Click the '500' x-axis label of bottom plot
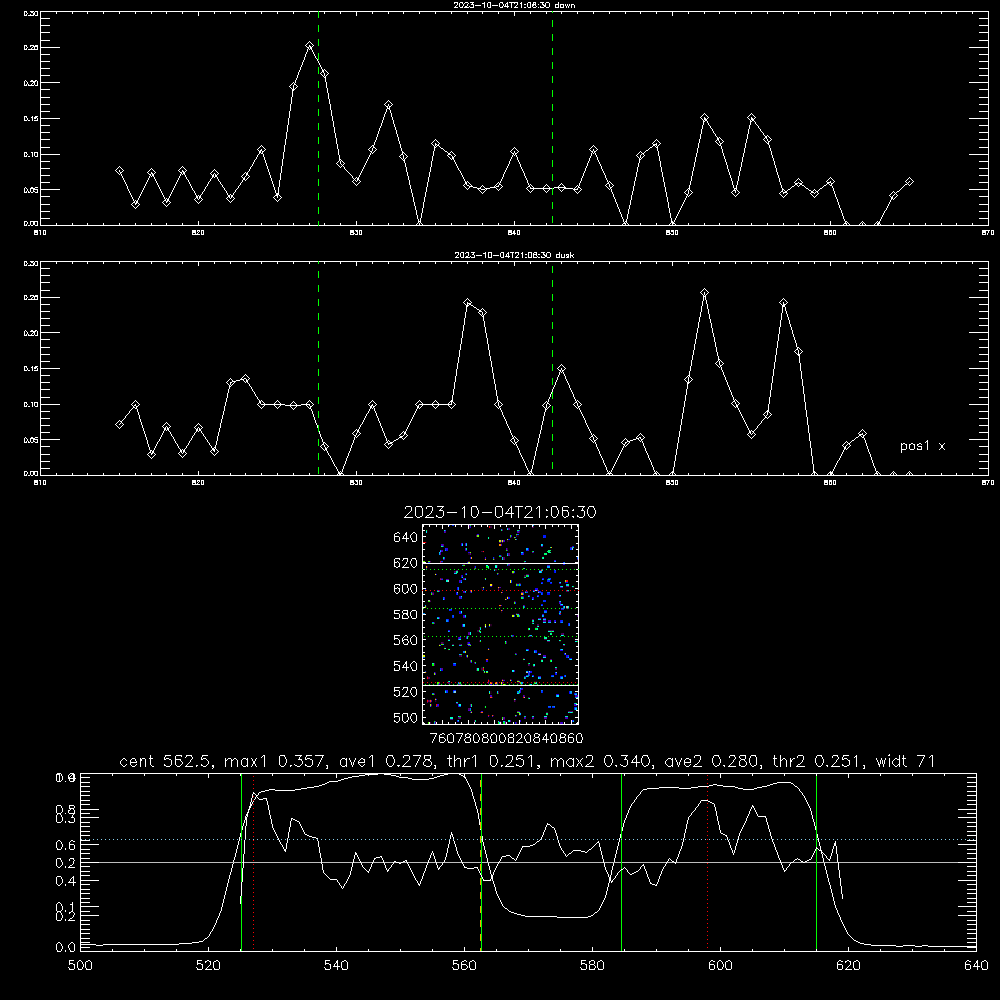Viewport: 1000px width, 1000px height. click(80, 966)
